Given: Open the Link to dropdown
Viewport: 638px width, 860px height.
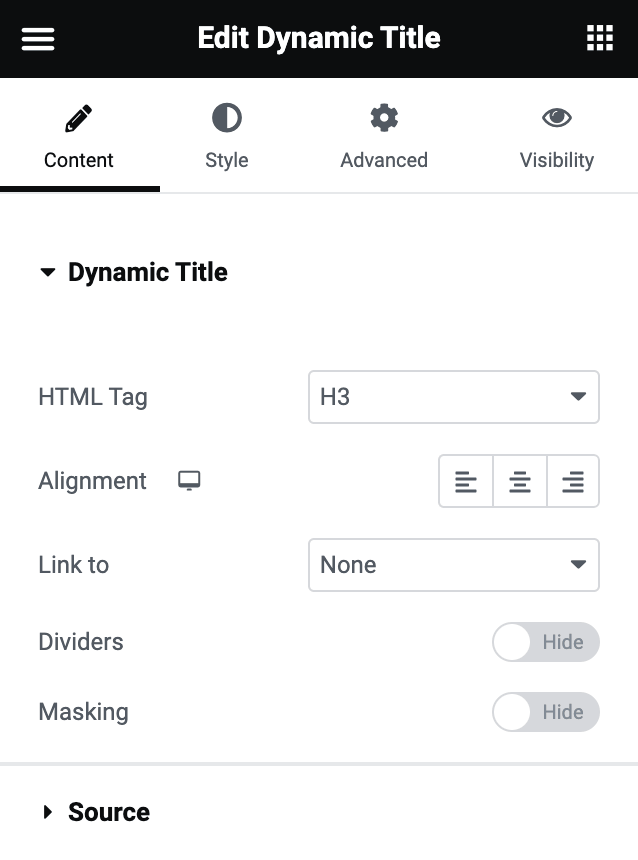Looking at the screenshot, I should coord(454,565).
